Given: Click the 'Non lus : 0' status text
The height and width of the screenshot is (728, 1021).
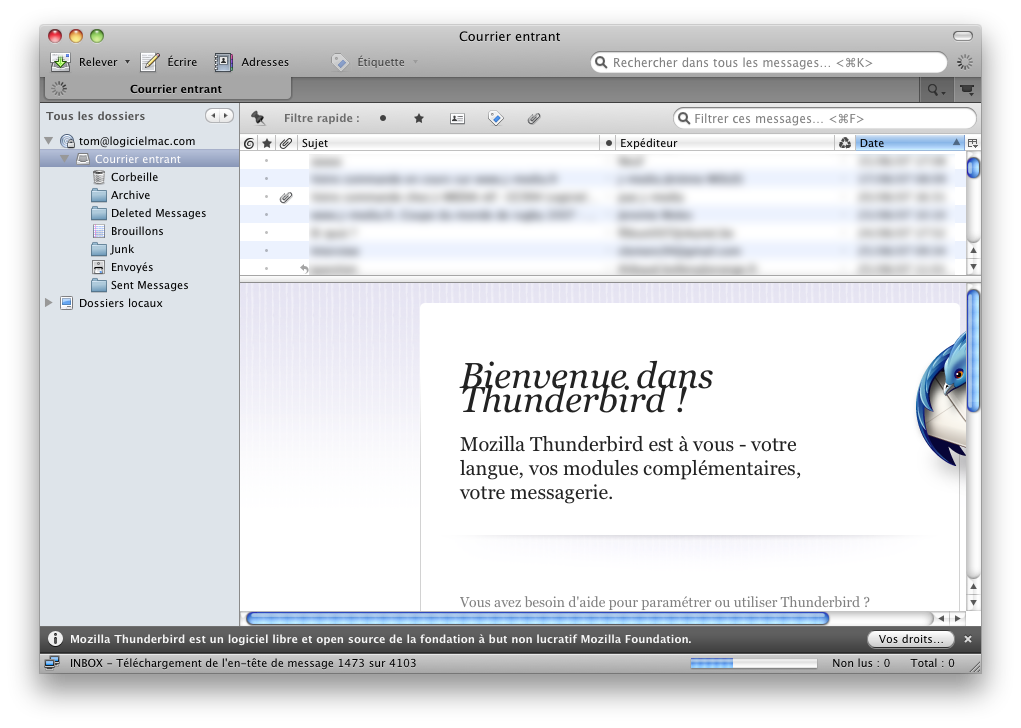Looking at the screenshot, I should (861, 663).
